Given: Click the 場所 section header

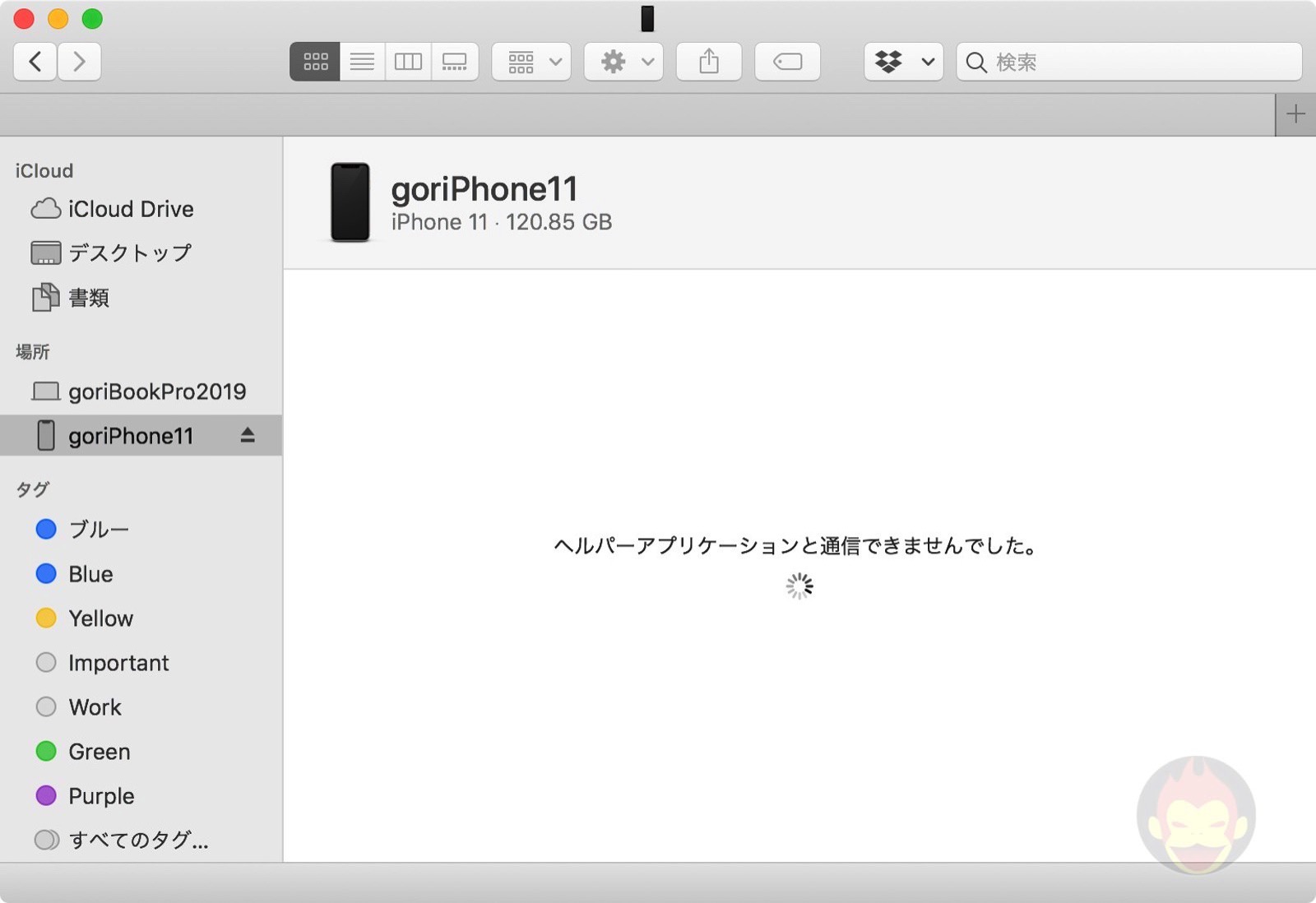Looking at the screenshot, I should point(33,352).
